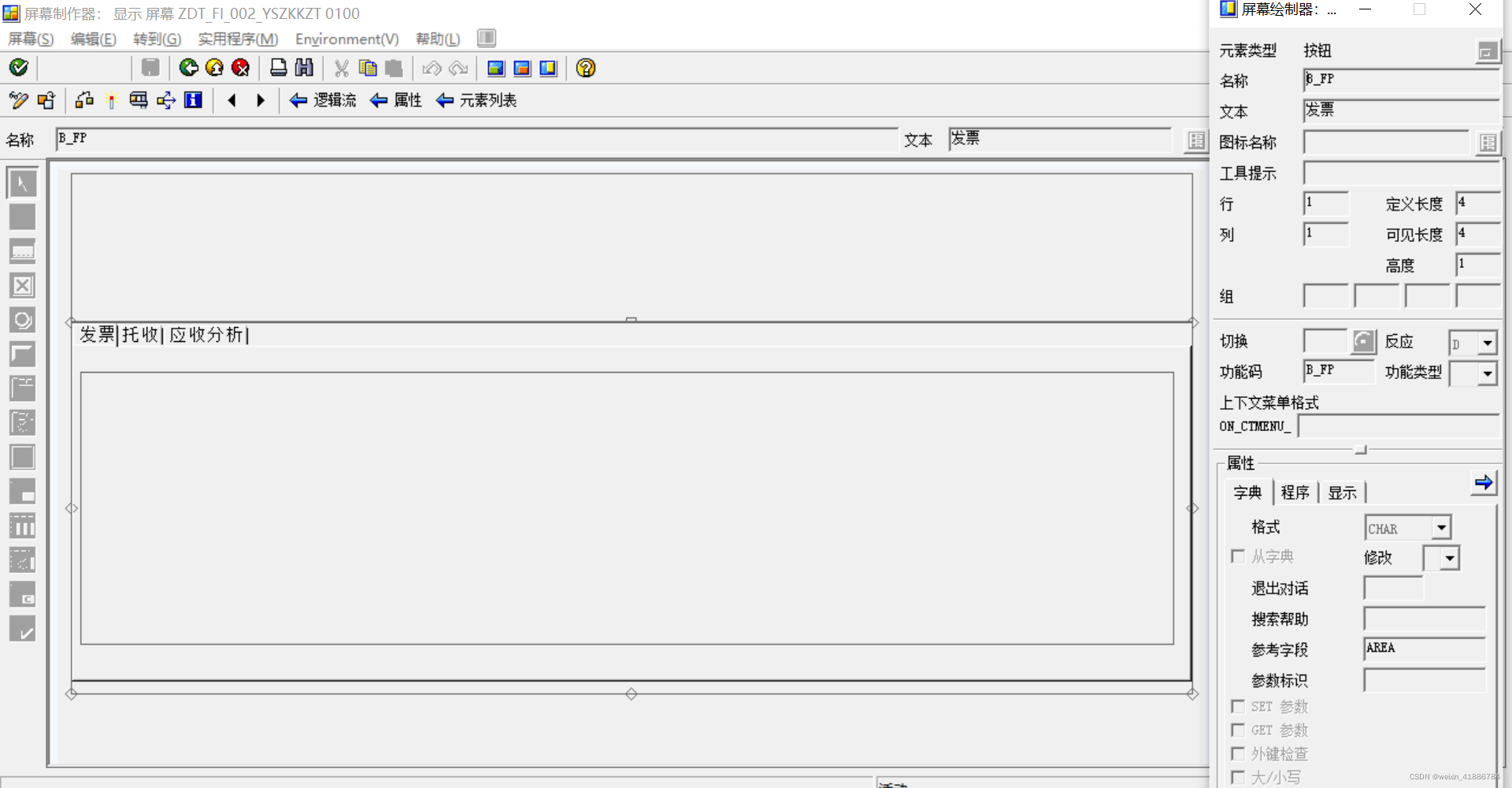Click the green checkmark Enter icon
Viewport: 1512px width, 788px height.
pyautogui.click(x=19, y=68)
